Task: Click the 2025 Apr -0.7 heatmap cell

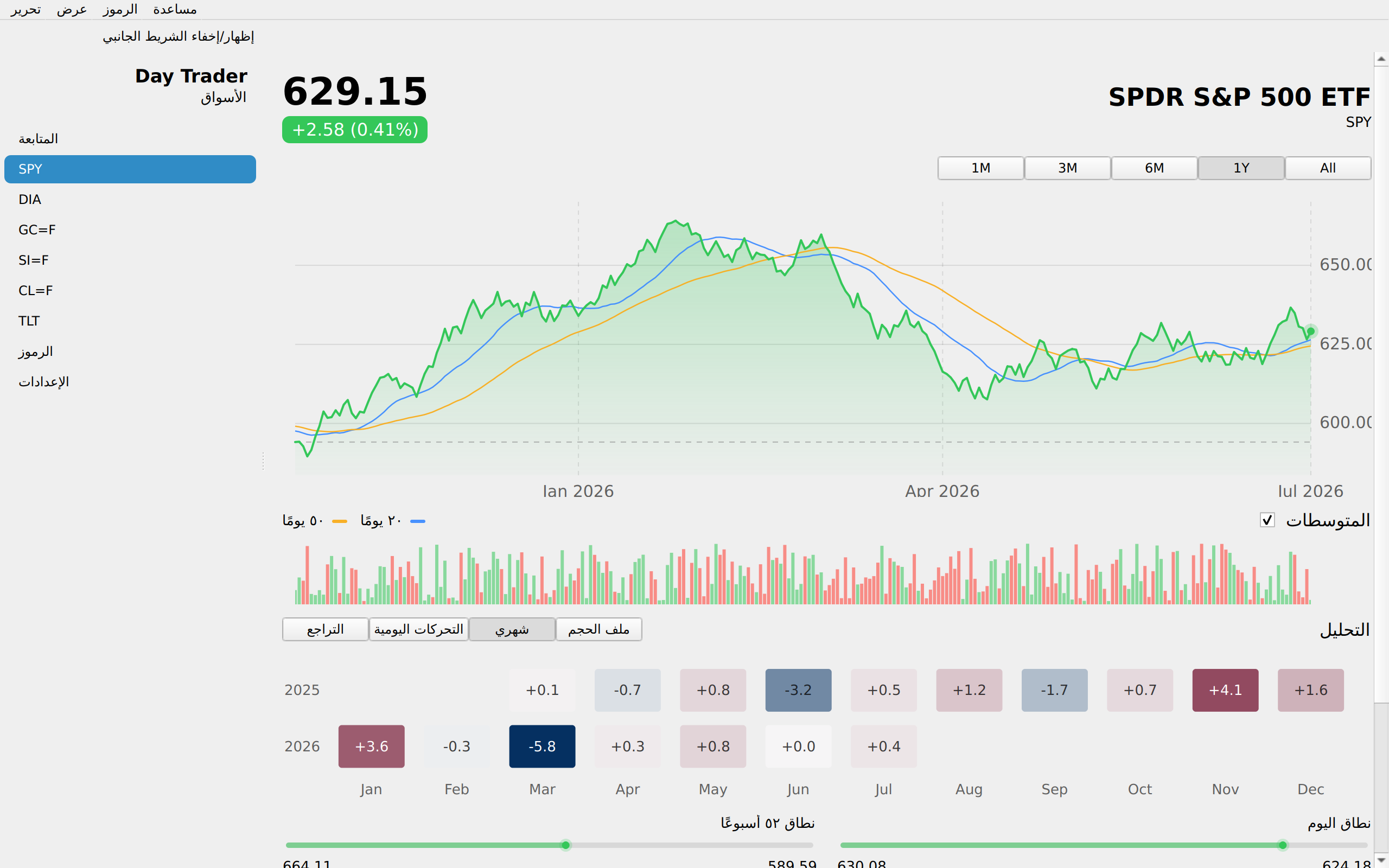Action: pos(627,690)
